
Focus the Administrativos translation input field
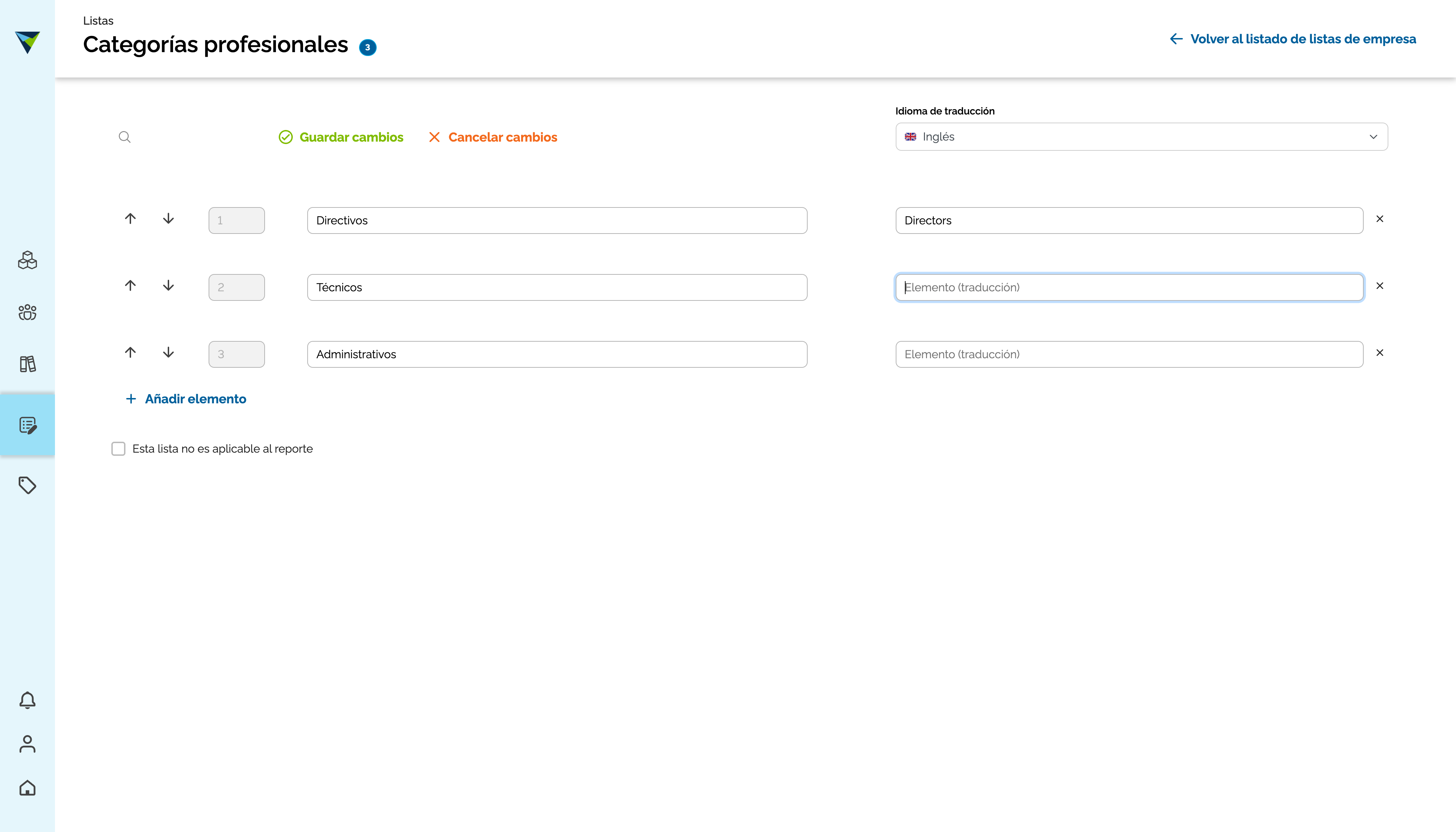1129,354
